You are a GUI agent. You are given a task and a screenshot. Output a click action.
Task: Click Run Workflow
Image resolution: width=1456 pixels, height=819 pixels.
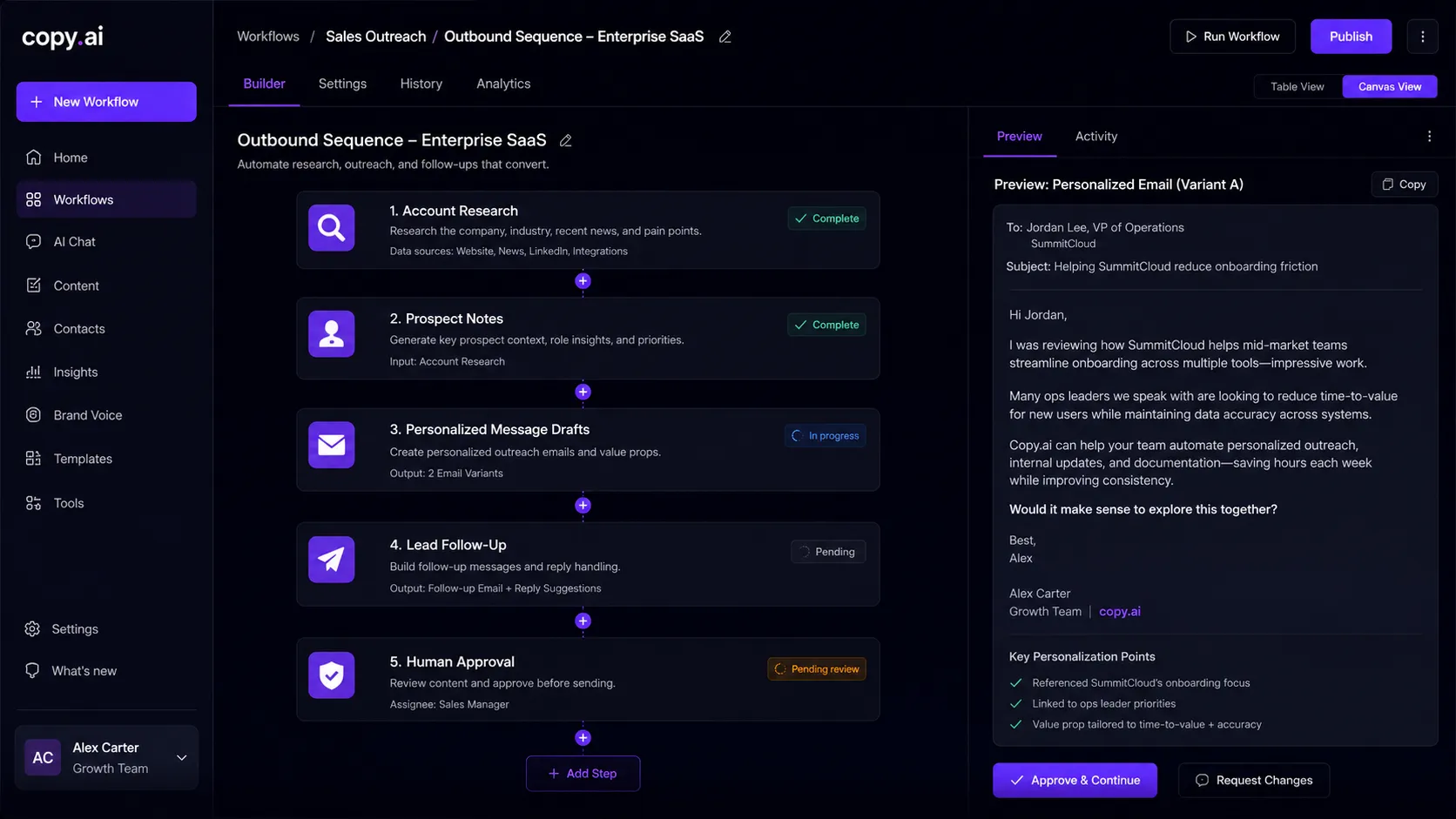coord(1233,37)
